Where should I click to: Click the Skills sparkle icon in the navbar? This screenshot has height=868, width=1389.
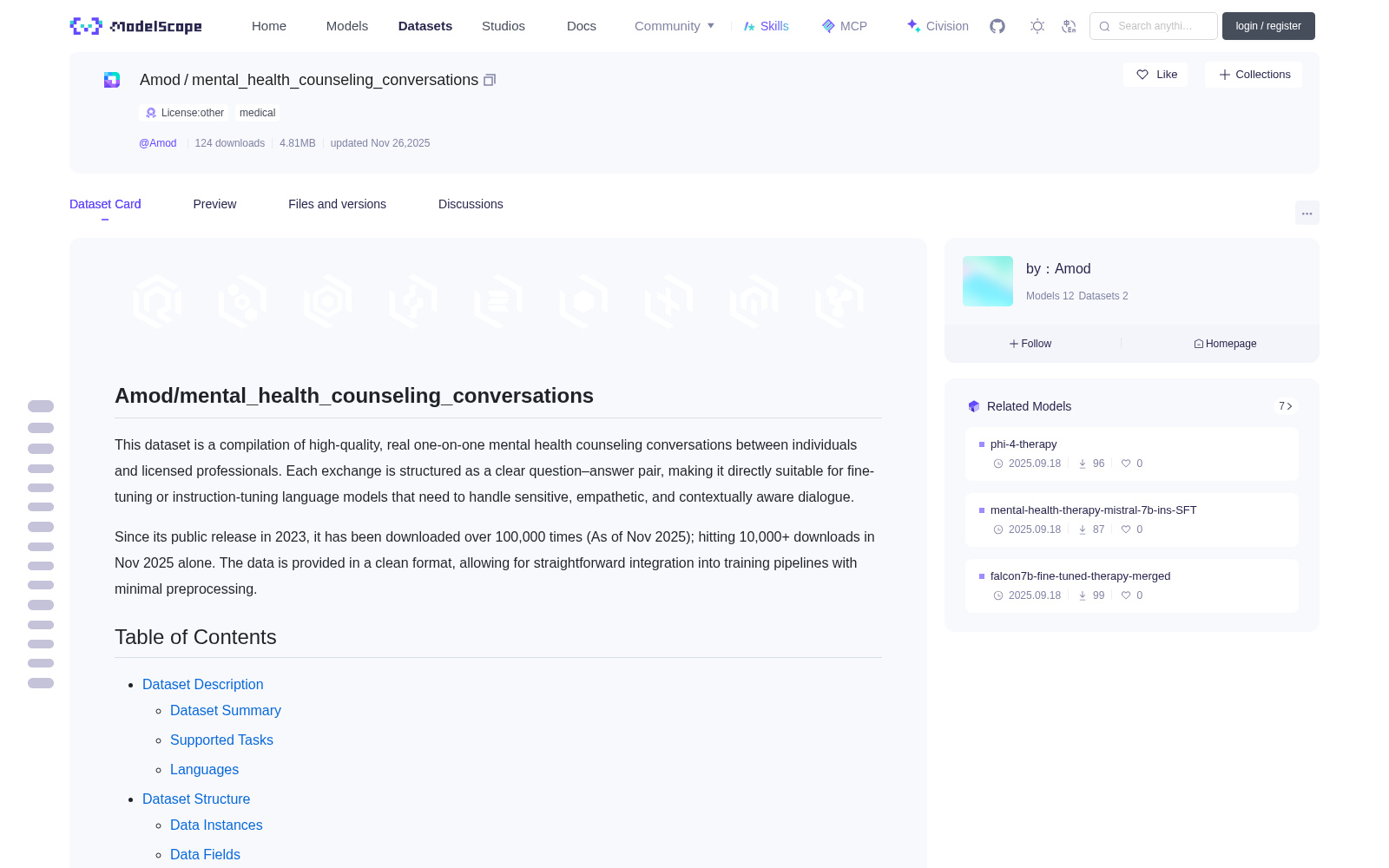tap(749, 26)
